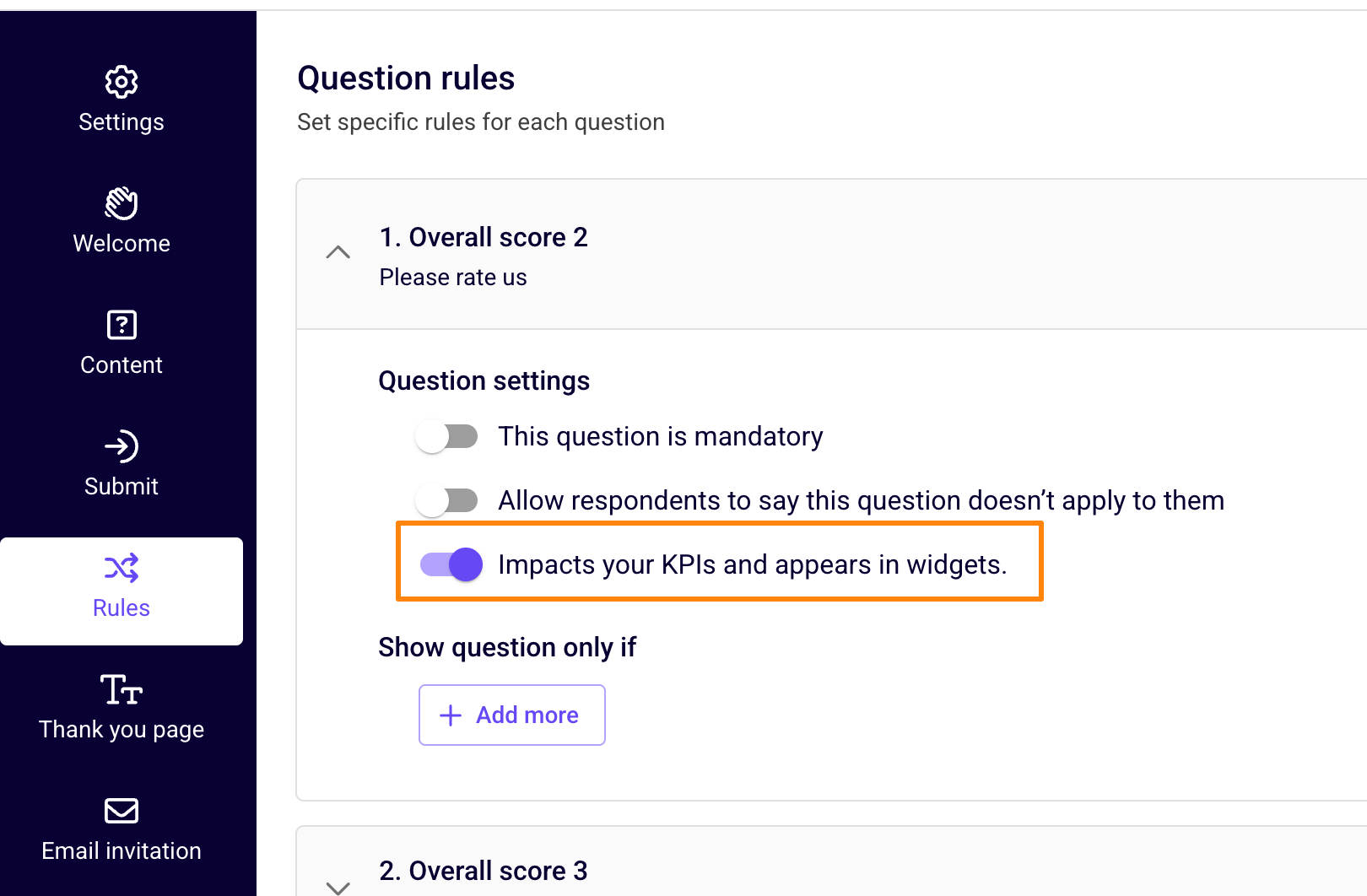The width and height of the screenshot is (1367, 896).
Task: Collapse the Overall score 2 section chevron
Action: click(x=338, y=252)
